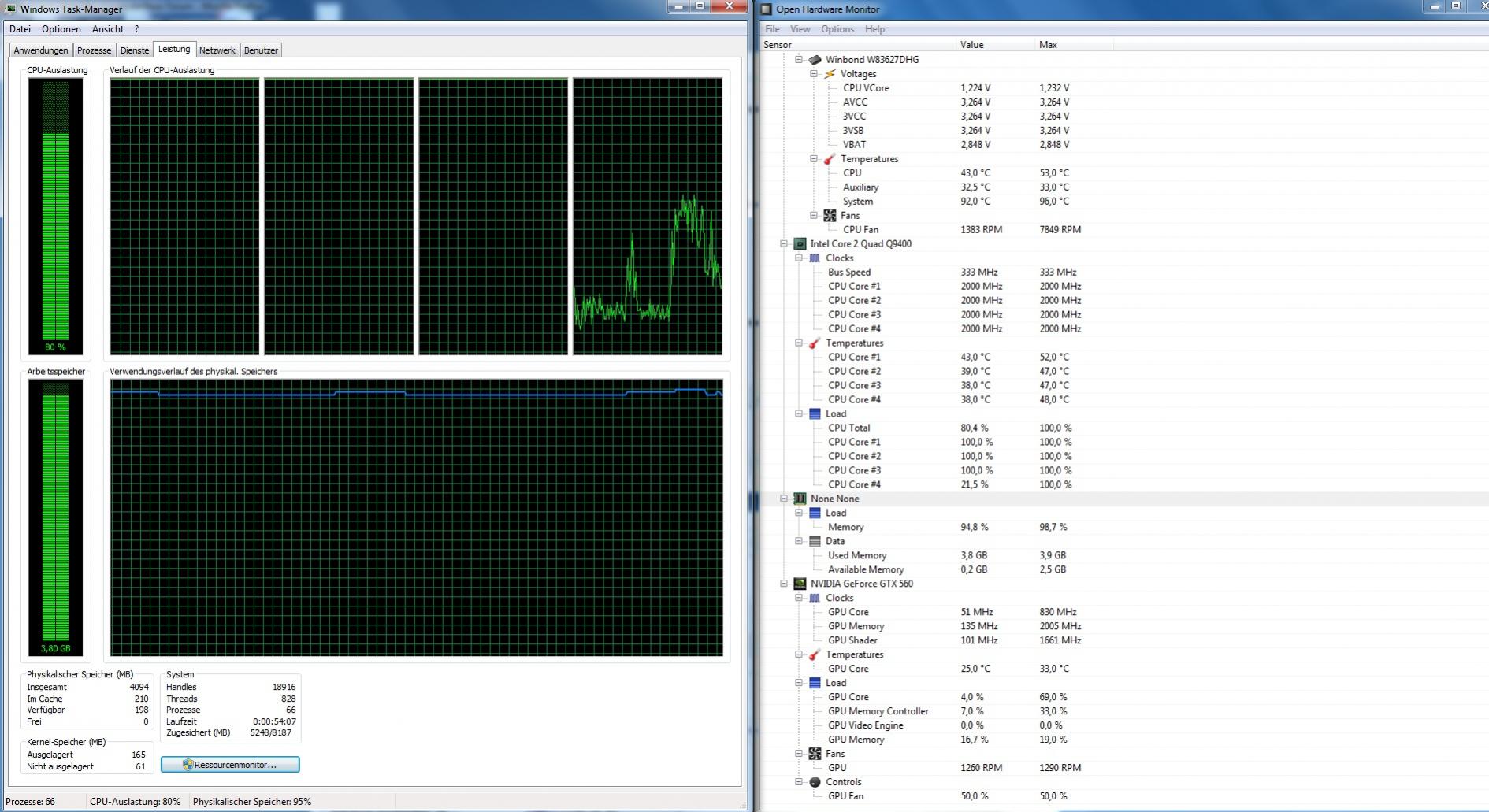Click the Load icon under Intel Core 2 Quad
Image resolution: width=1489 pixels, height=812 pixels.
click(815, 414)
